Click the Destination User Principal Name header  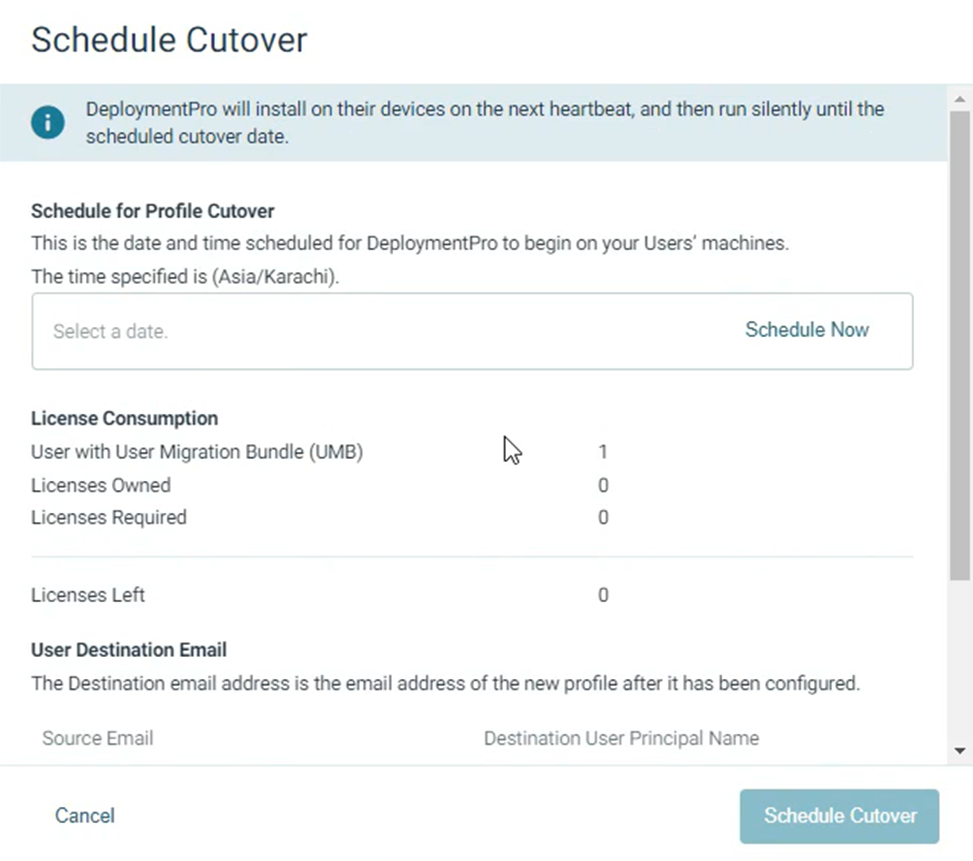(x=621, y=739)
